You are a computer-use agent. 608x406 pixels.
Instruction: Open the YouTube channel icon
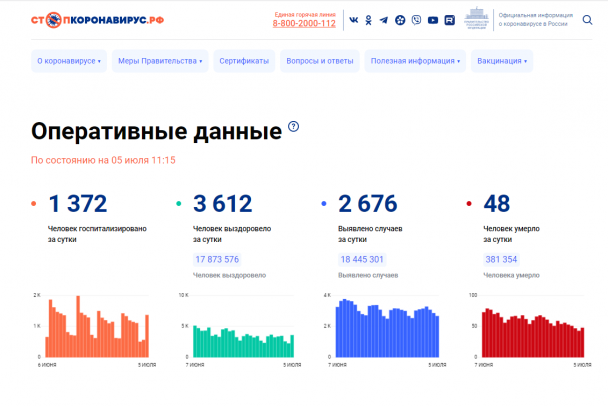pos(433,20)
